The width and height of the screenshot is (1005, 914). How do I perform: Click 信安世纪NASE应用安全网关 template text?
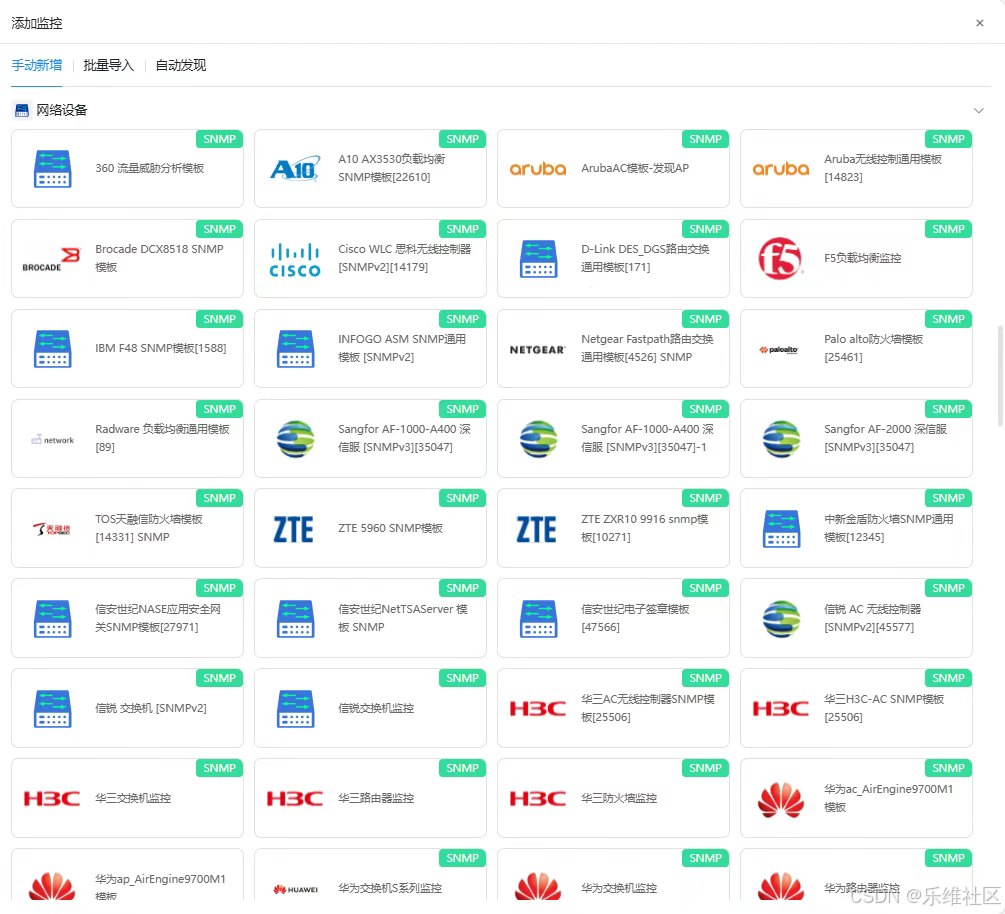[x=158, y=618]
